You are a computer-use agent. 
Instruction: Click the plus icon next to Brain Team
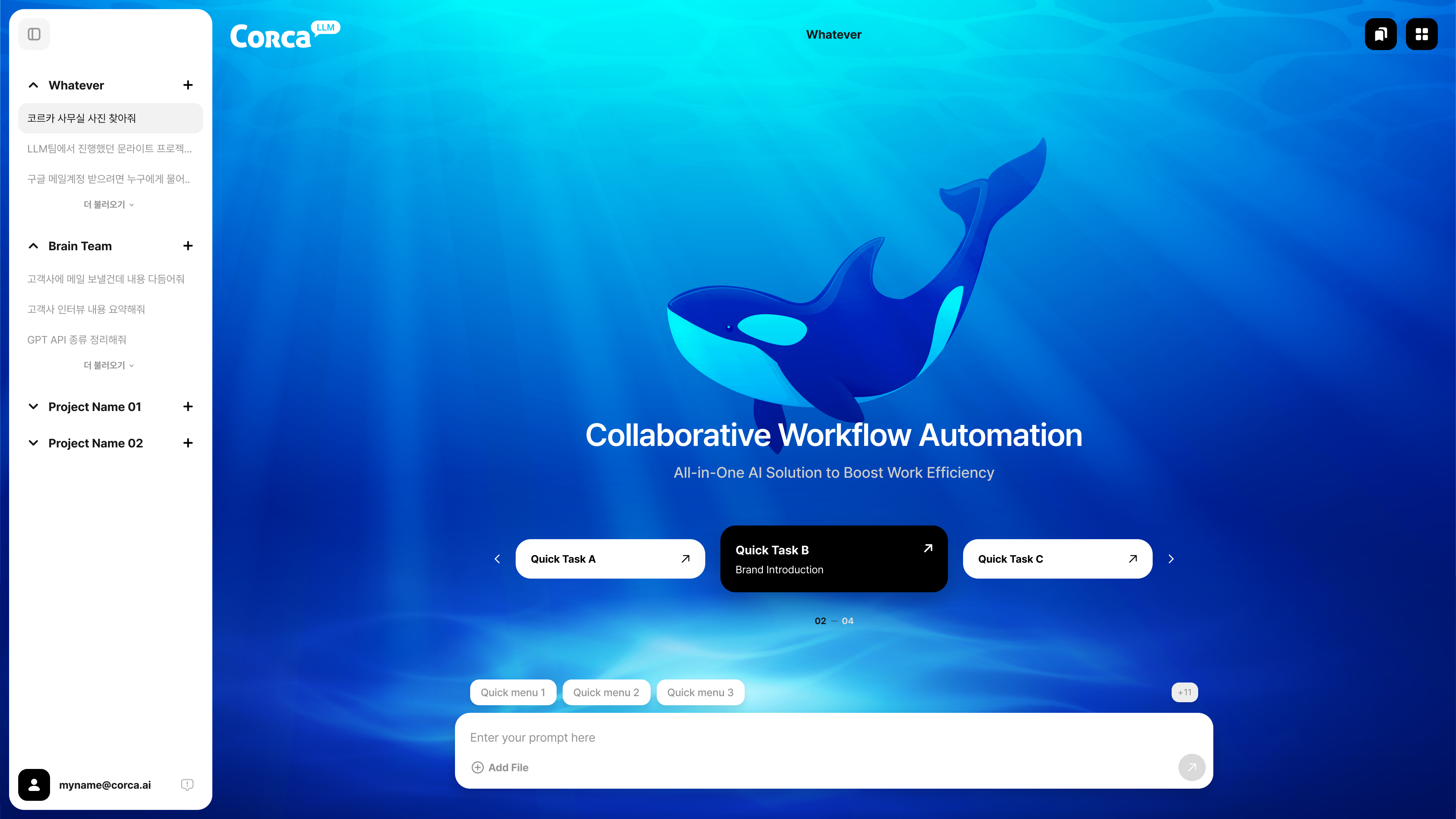(188, 246)
